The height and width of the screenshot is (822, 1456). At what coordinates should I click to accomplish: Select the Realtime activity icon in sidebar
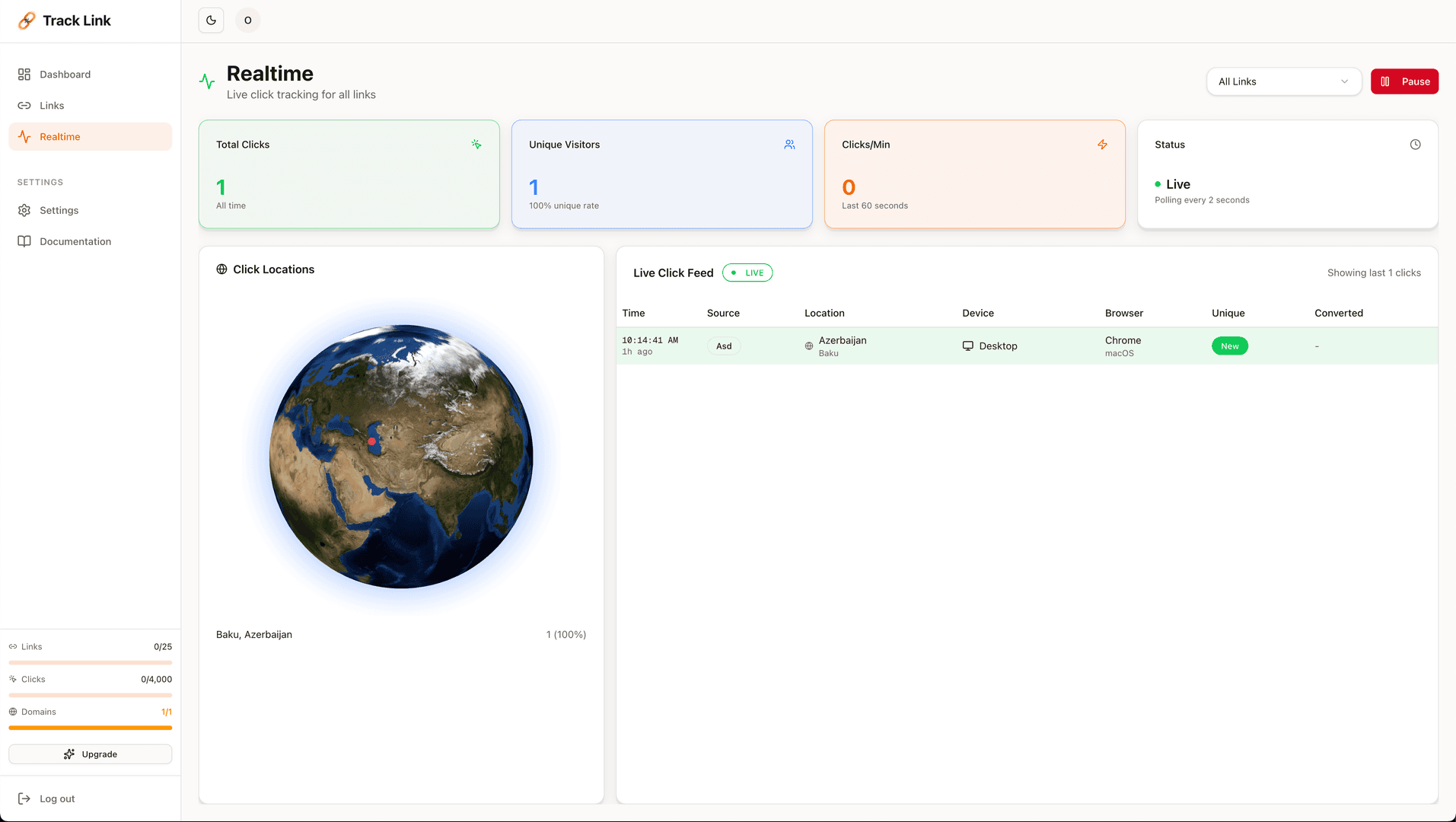pyautogui.click(x=25, y=136)
